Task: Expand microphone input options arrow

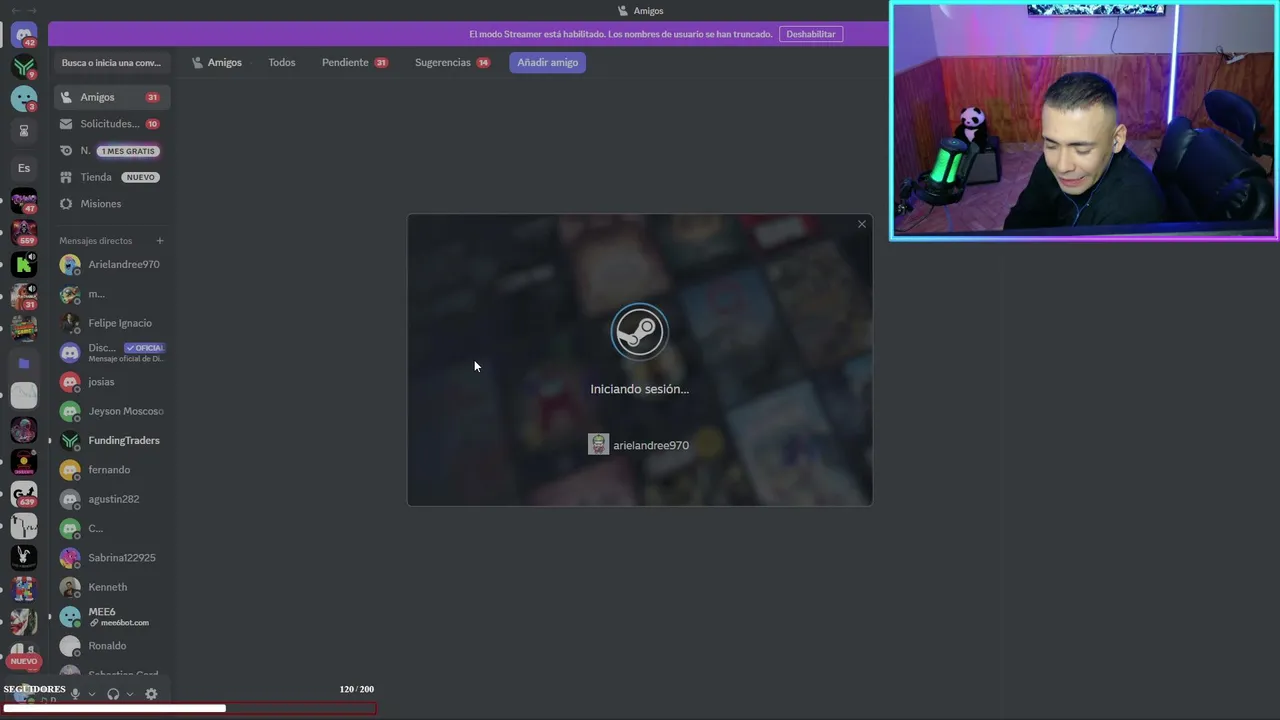Action: pyautogui.click(x=92, y=694)
